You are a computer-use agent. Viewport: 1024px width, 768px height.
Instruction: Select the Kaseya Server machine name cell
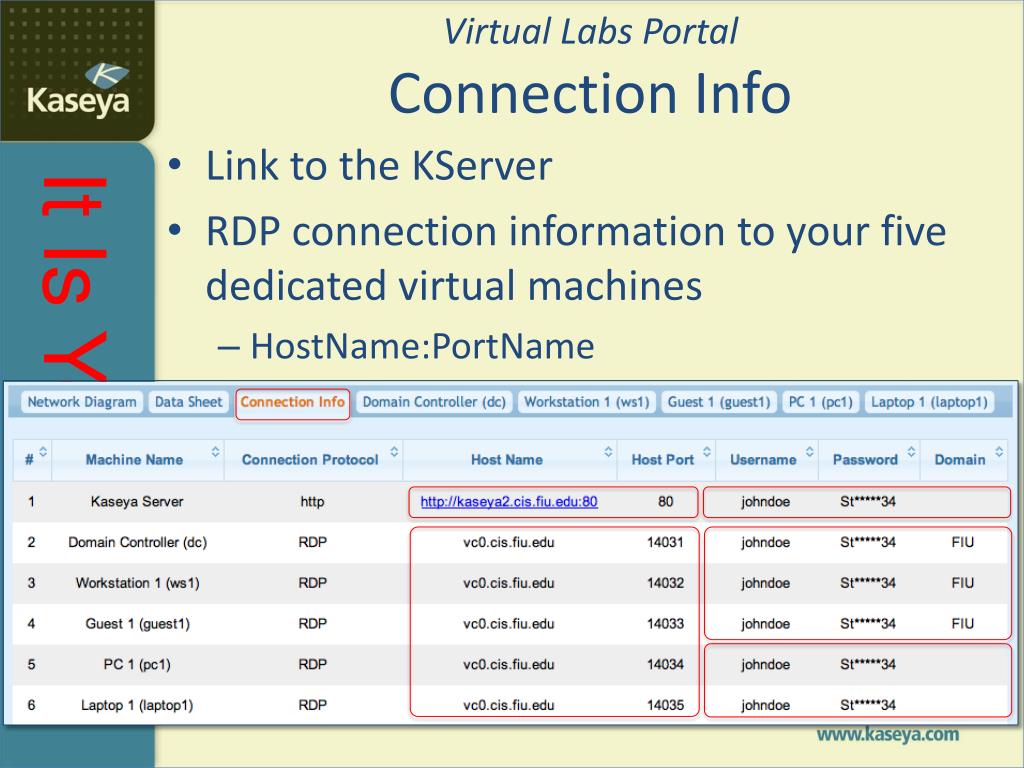point(137,502)
